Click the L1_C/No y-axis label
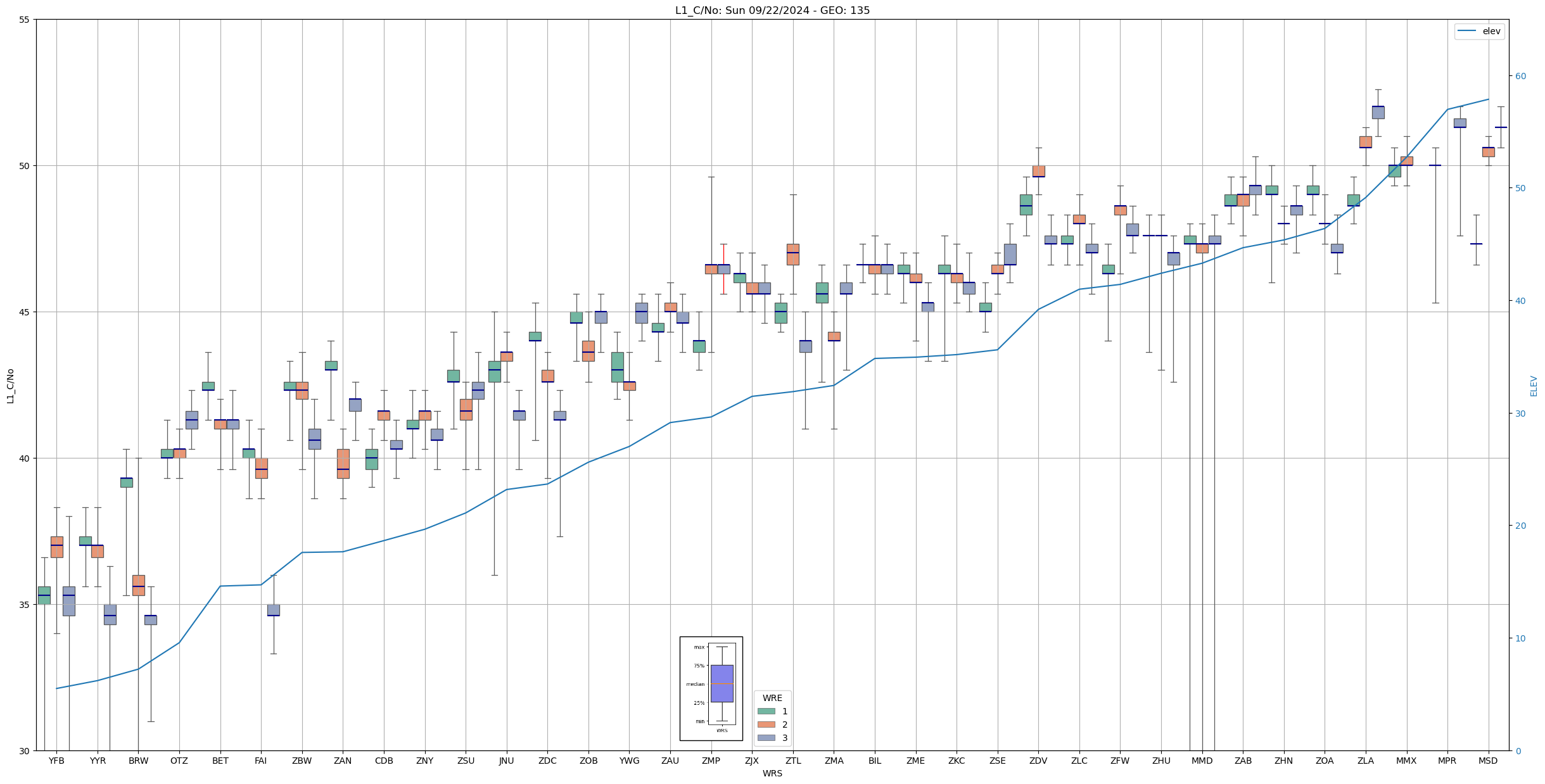The width and height of the screenshot is (1545, 784). pos(10,386)
